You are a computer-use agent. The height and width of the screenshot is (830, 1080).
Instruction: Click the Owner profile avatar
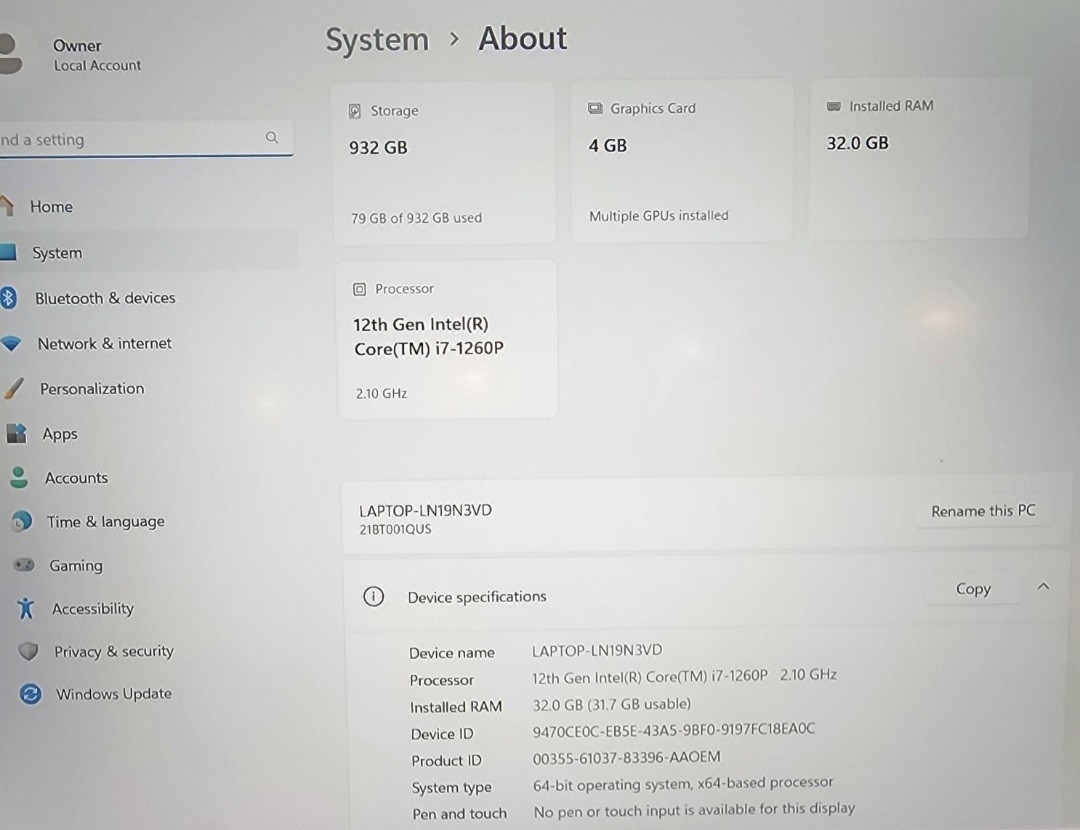[9, 54]
